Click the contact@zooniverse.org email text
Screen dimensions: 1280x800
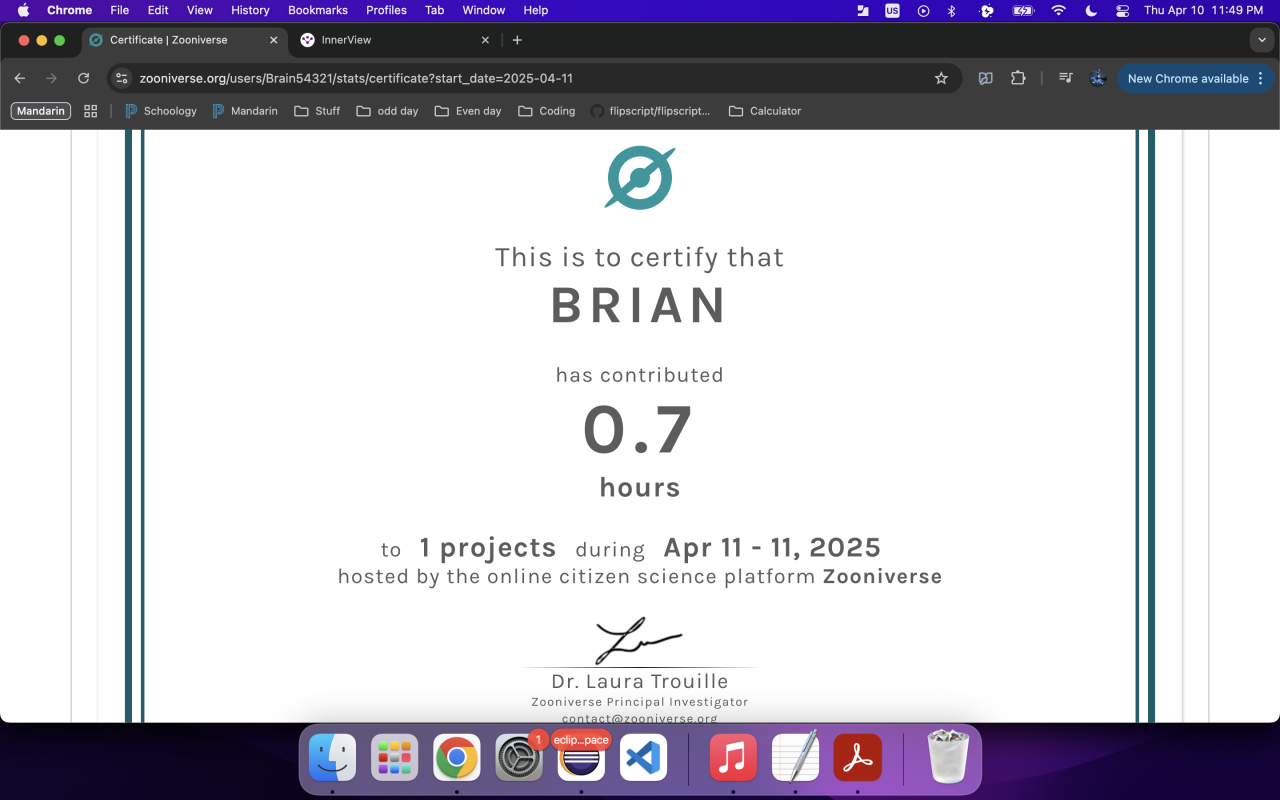[x=640, y=718]
